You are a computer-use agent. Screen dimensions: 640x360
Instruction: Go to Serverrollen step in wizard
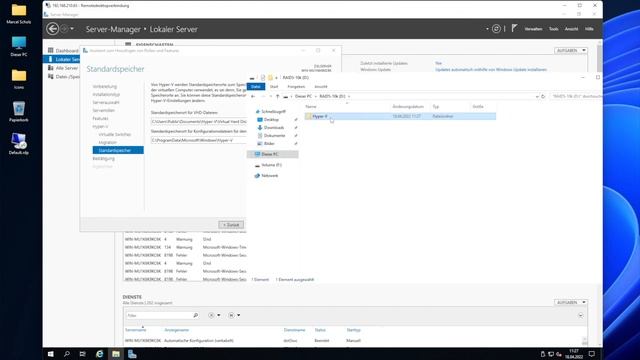click(x=104, y=110)
